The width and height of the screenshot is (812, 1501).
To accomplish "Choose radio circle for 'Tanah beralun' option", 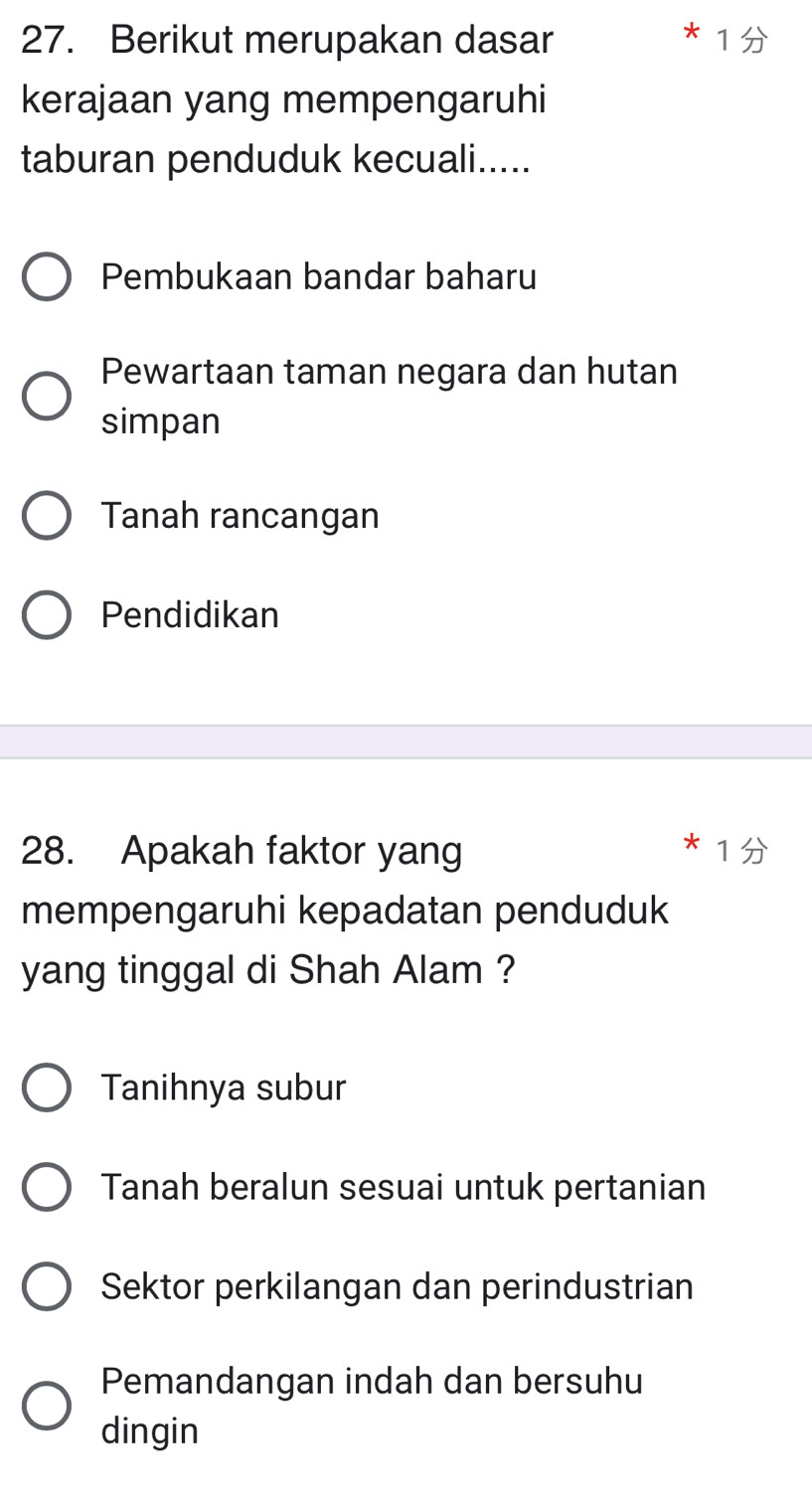I will (x=47, y=1188).
